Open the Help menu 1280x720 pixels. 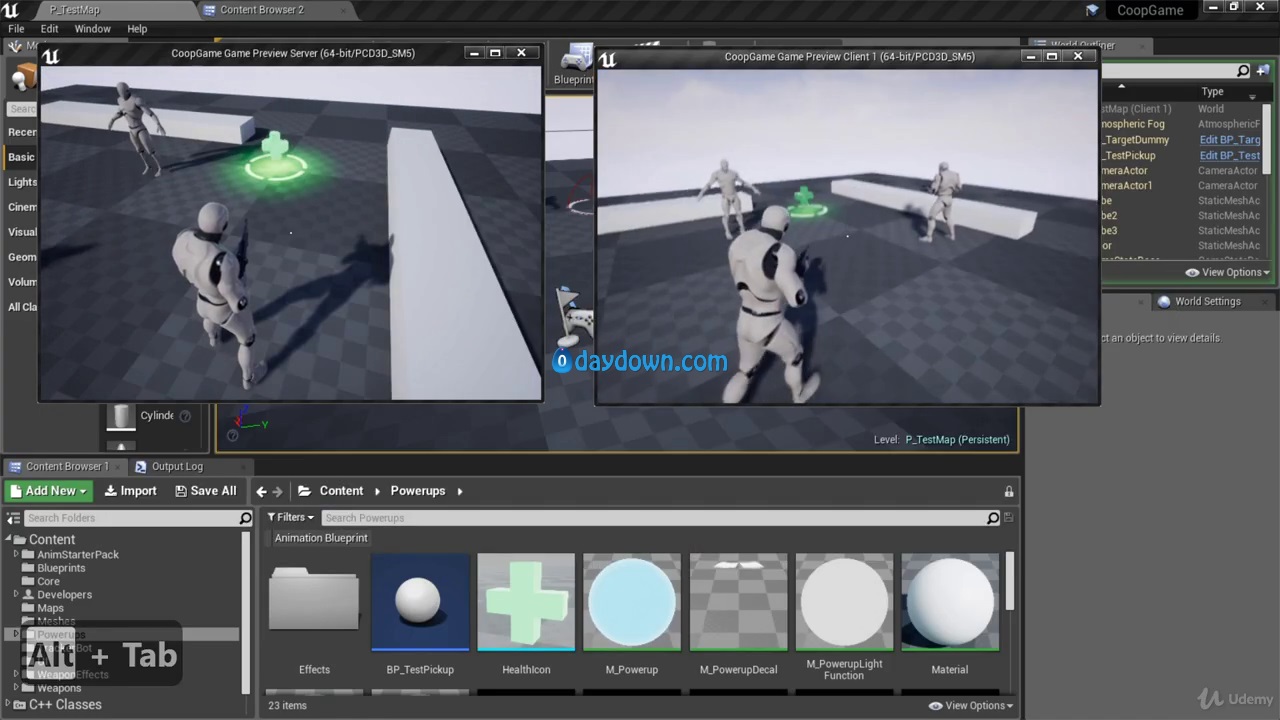[137, 29]
